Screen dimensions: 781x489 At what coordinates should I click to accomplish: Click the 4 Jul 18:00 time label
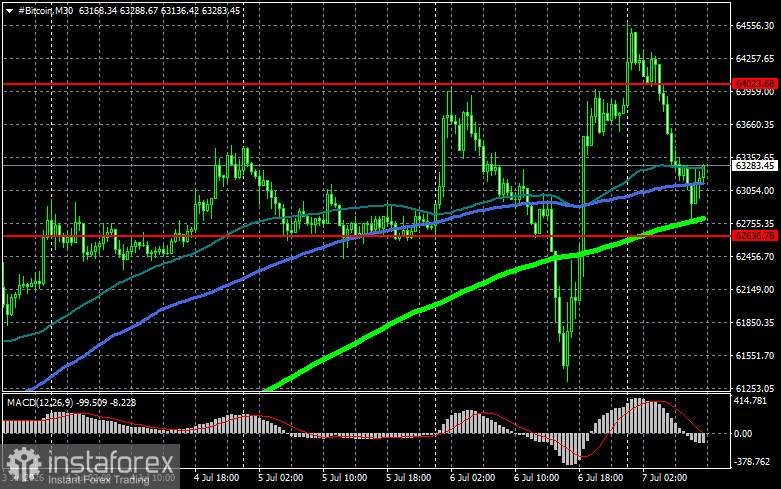click(x=216, y=478)
